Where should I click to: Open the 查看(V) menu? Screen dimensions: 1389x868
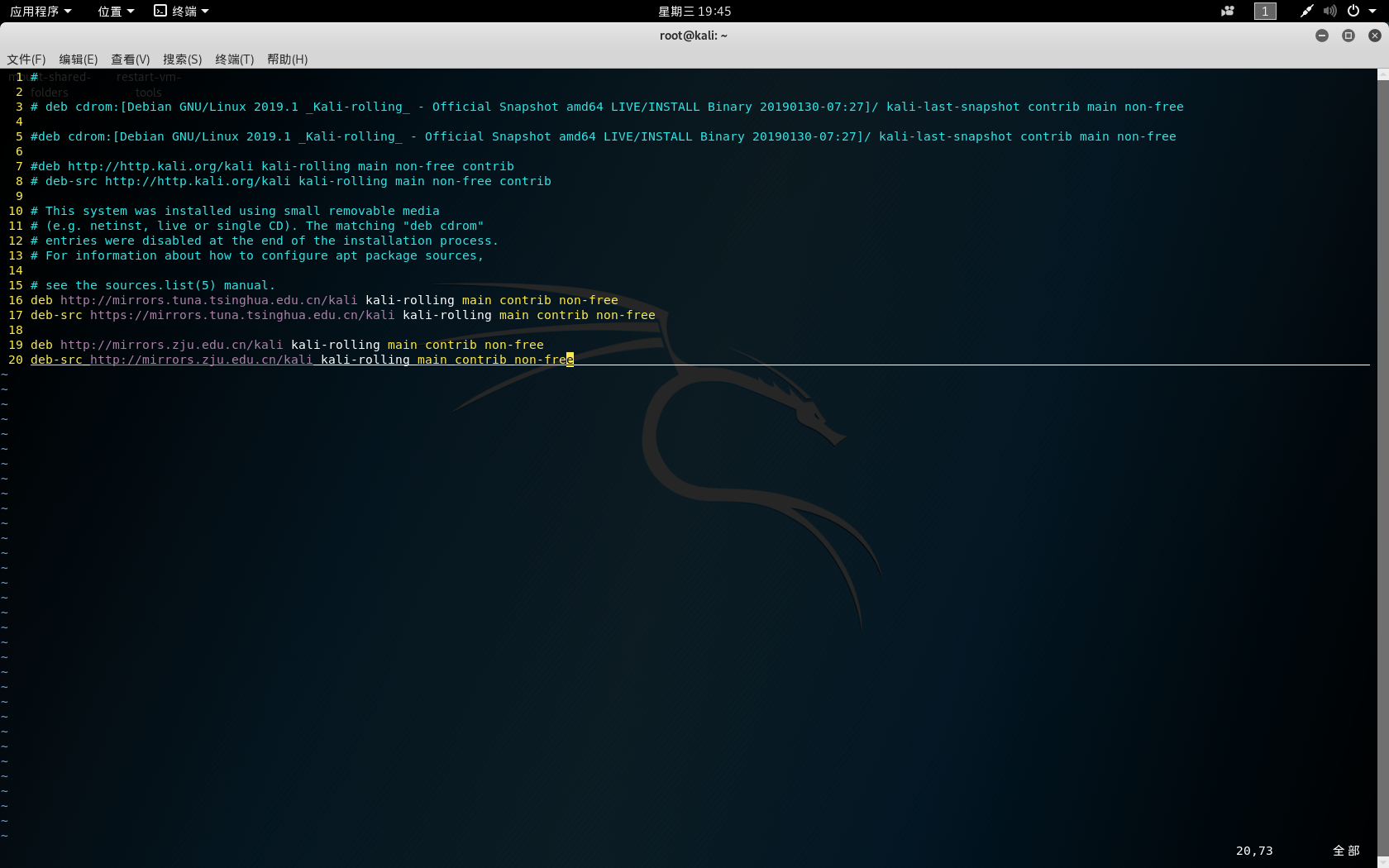pos(131,60)
